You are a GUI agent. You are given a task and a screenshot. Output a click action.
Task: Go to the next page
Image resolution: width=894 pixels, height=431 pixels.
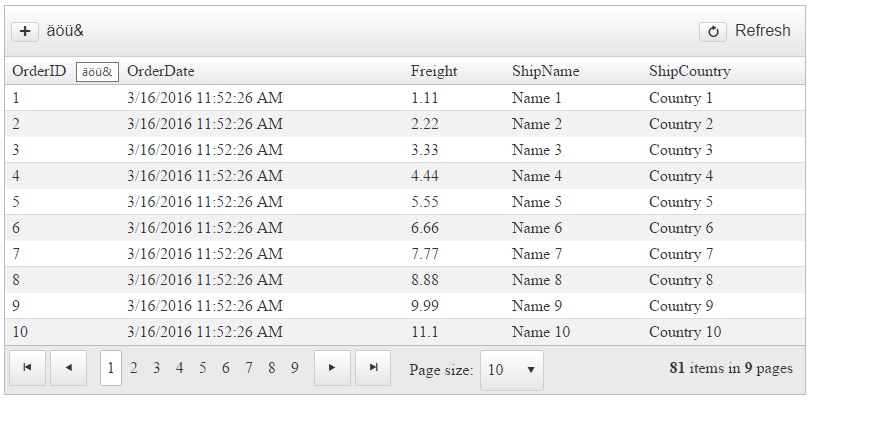point(332,368)
